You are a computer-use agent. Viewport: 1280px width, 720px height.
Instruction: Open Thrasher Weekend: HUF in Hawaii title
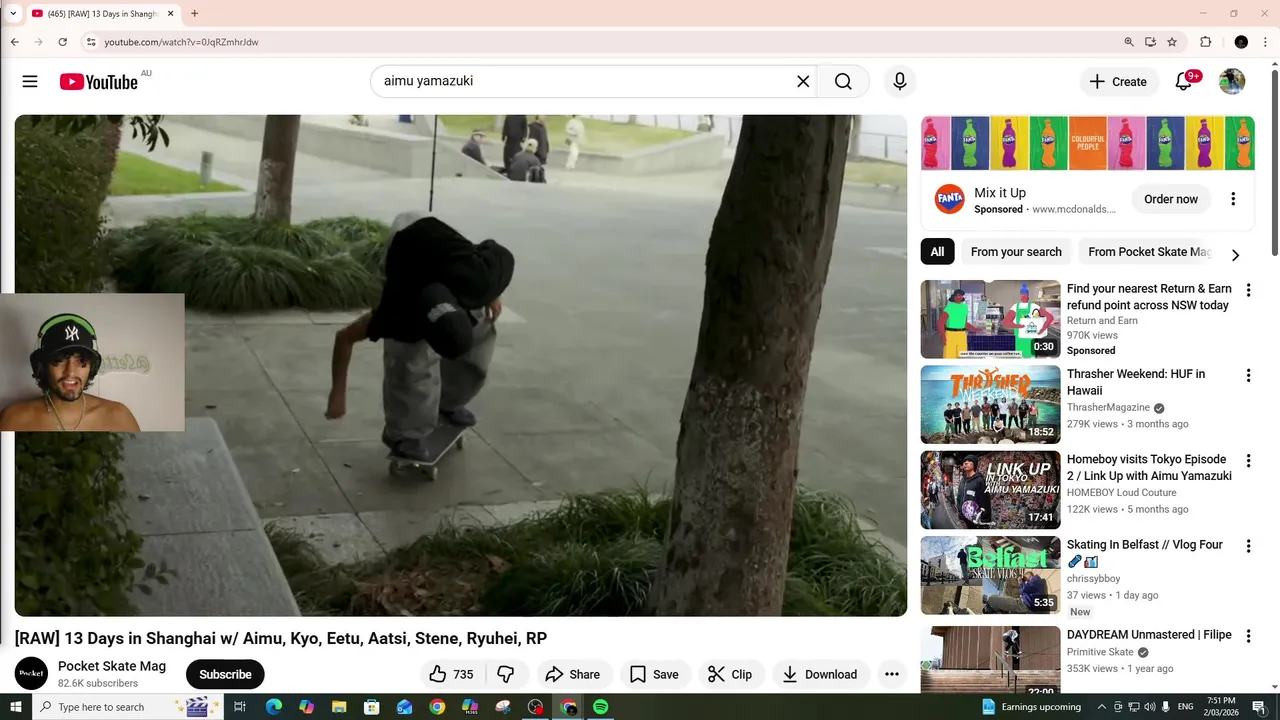click(1136, 382)
